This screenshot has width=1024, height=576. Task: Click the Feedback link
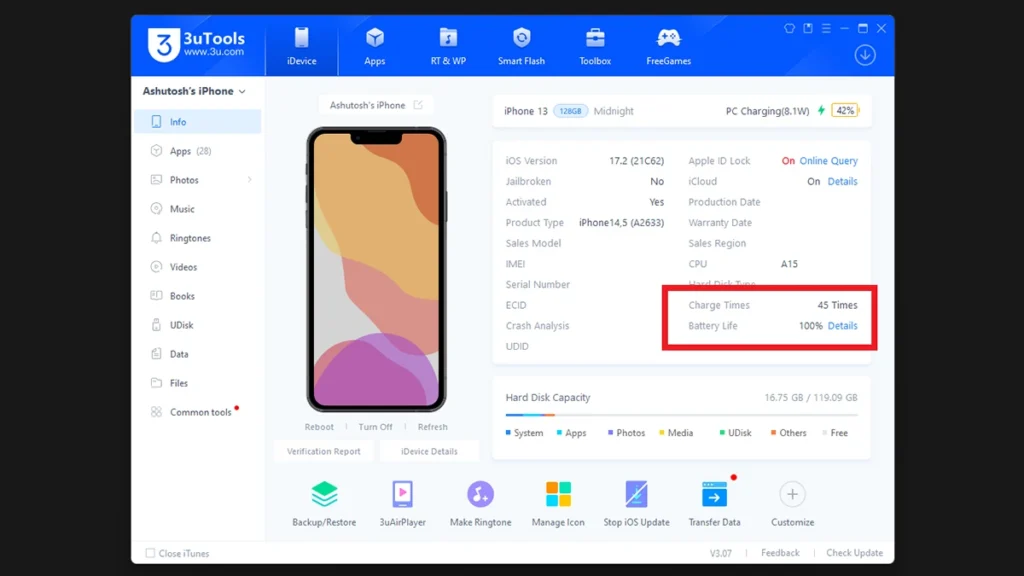pyautogui.click(x=780, y=553)
